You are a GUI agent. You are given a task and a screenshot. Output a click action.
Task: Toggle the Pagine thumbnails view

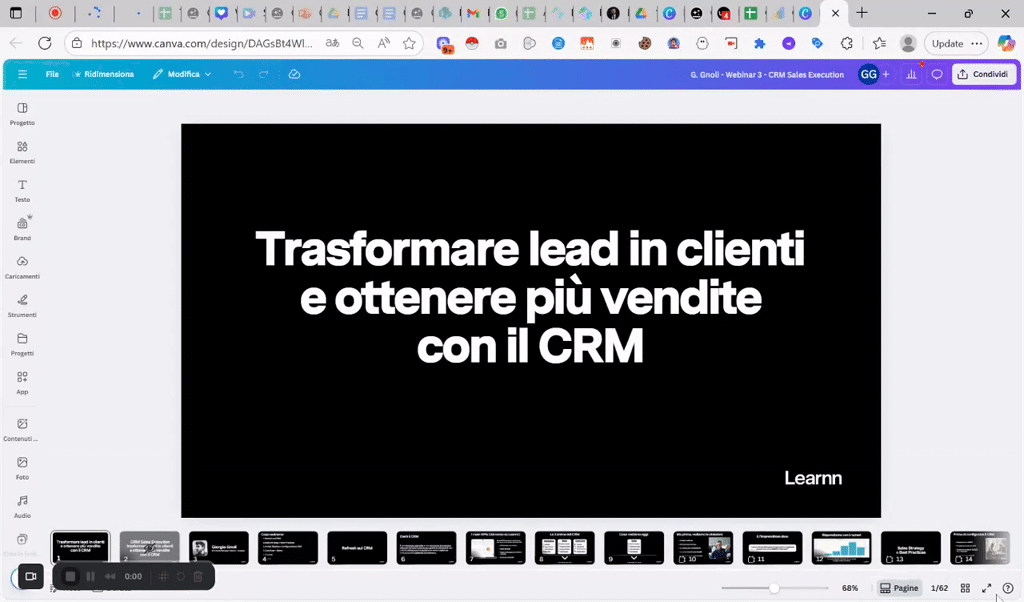pos(899,588)
